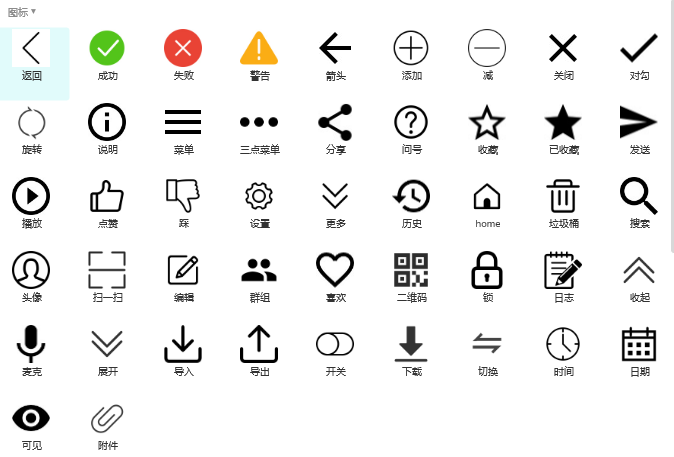The image size is (674, 457).
Task: Select the 三点菜单 three-dot menu icon
Action: (259, 122)
